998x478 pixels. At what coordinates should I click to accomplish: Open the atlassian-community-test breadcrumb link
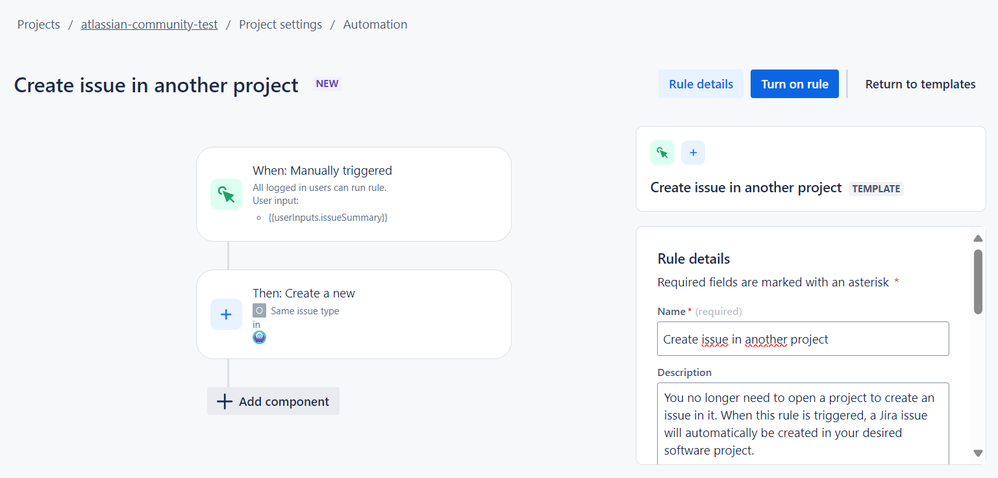point(149,25)
